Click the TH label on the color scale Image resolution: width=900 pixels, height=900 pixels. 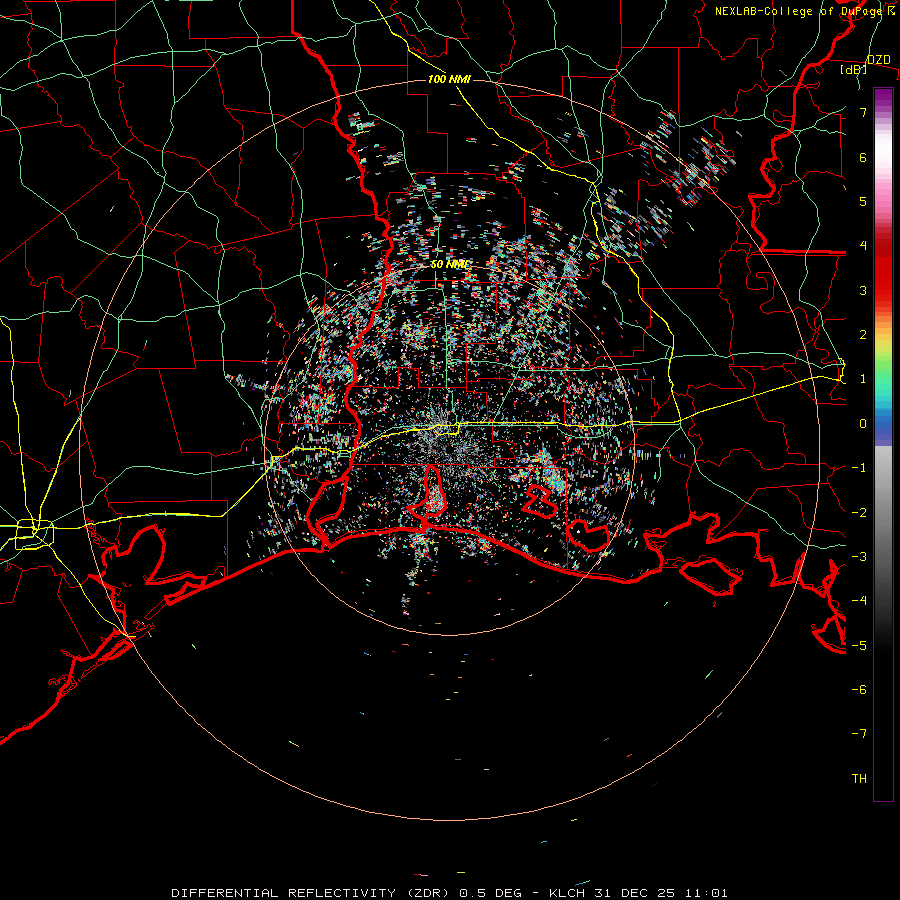859,779
